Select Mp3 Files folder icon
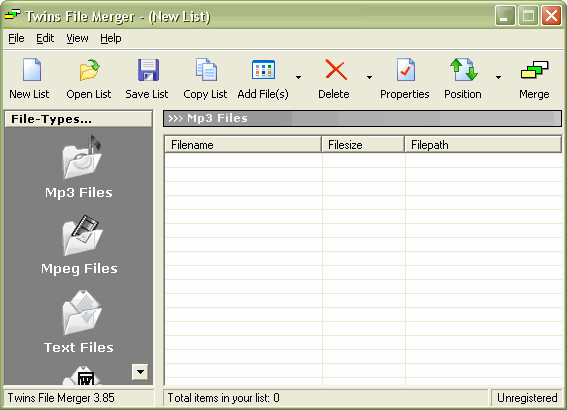Screen dimensions: 567x410 82,157
